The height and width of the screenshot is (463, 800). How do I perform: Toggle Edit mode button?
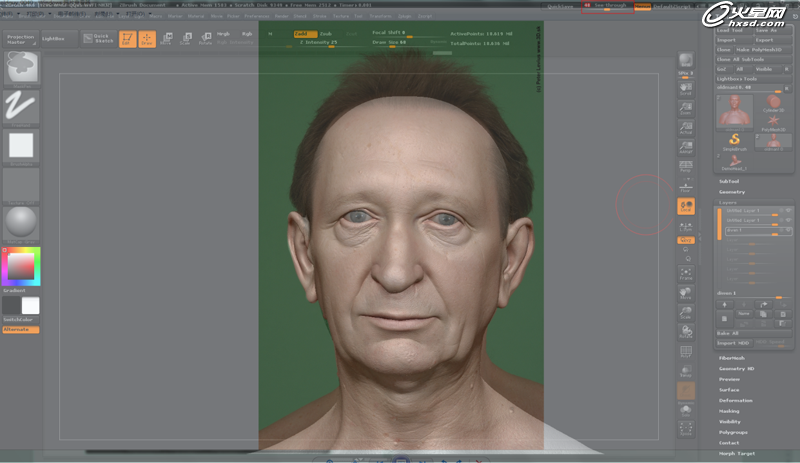click(128, 39)
